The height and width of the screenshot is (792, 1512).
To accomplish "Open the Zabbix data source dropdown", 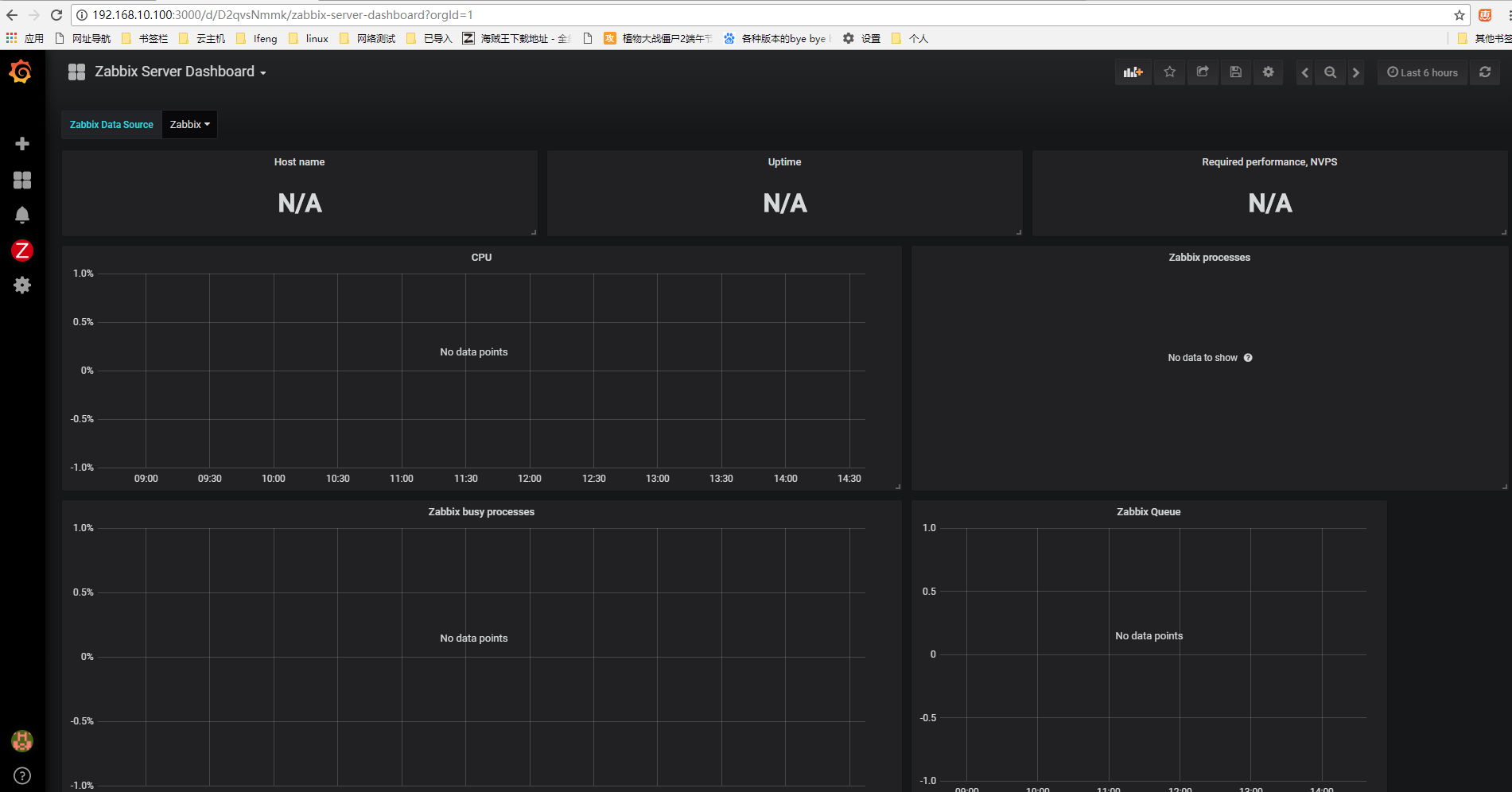I will (x=190, y=125).
